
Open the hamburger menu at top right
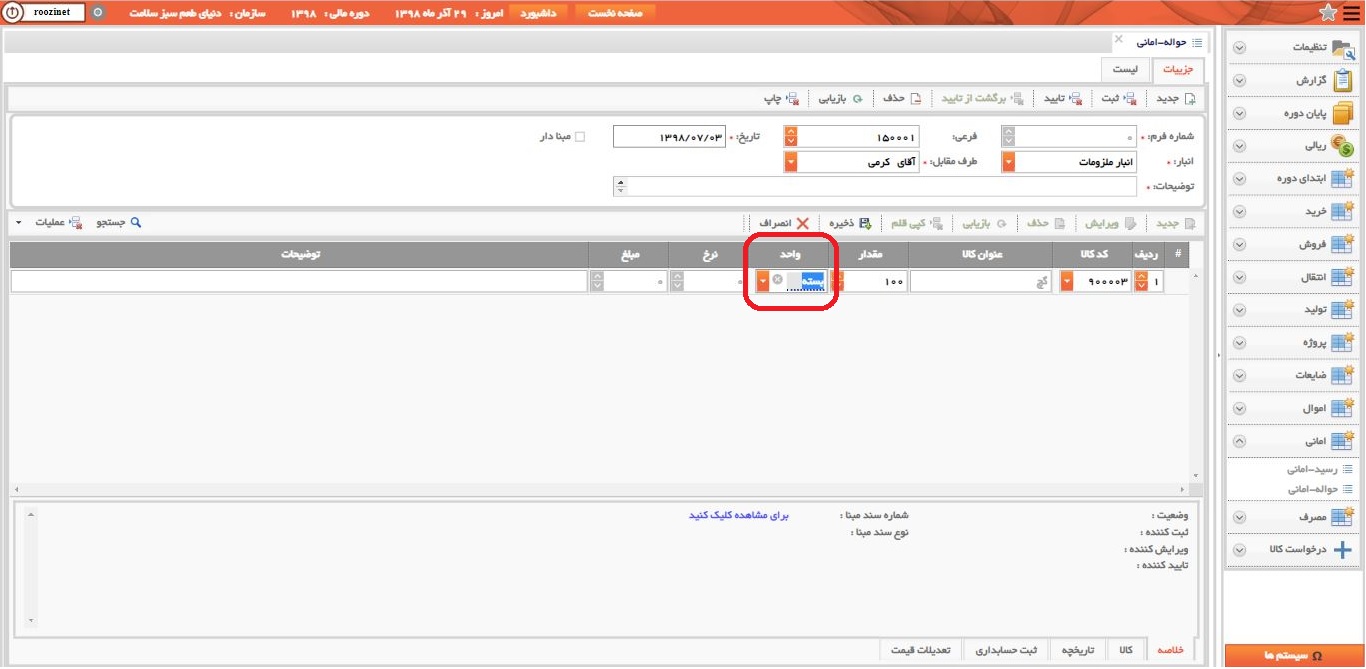(x=1351, y=12)
